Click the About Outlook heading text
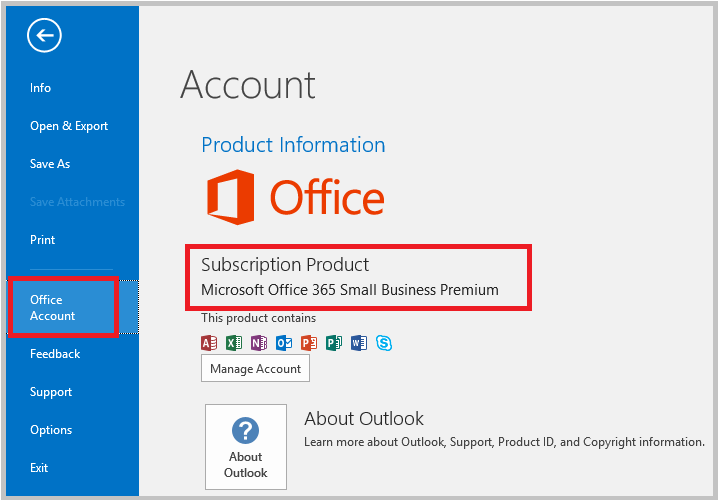 coord(364,418)
